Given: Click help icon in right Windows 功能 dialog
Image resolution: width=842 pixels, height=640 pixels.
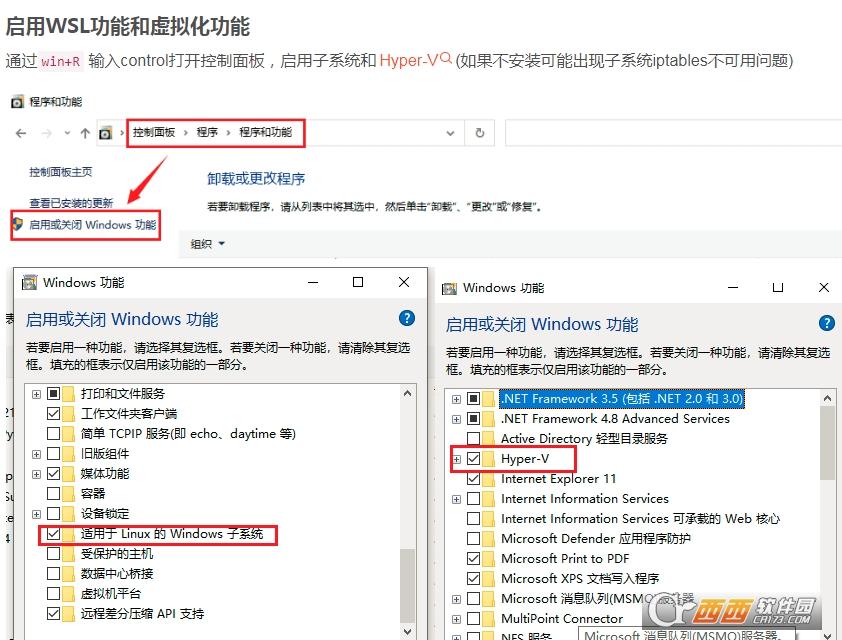Looking at the screenshot, I should [826, 323].
